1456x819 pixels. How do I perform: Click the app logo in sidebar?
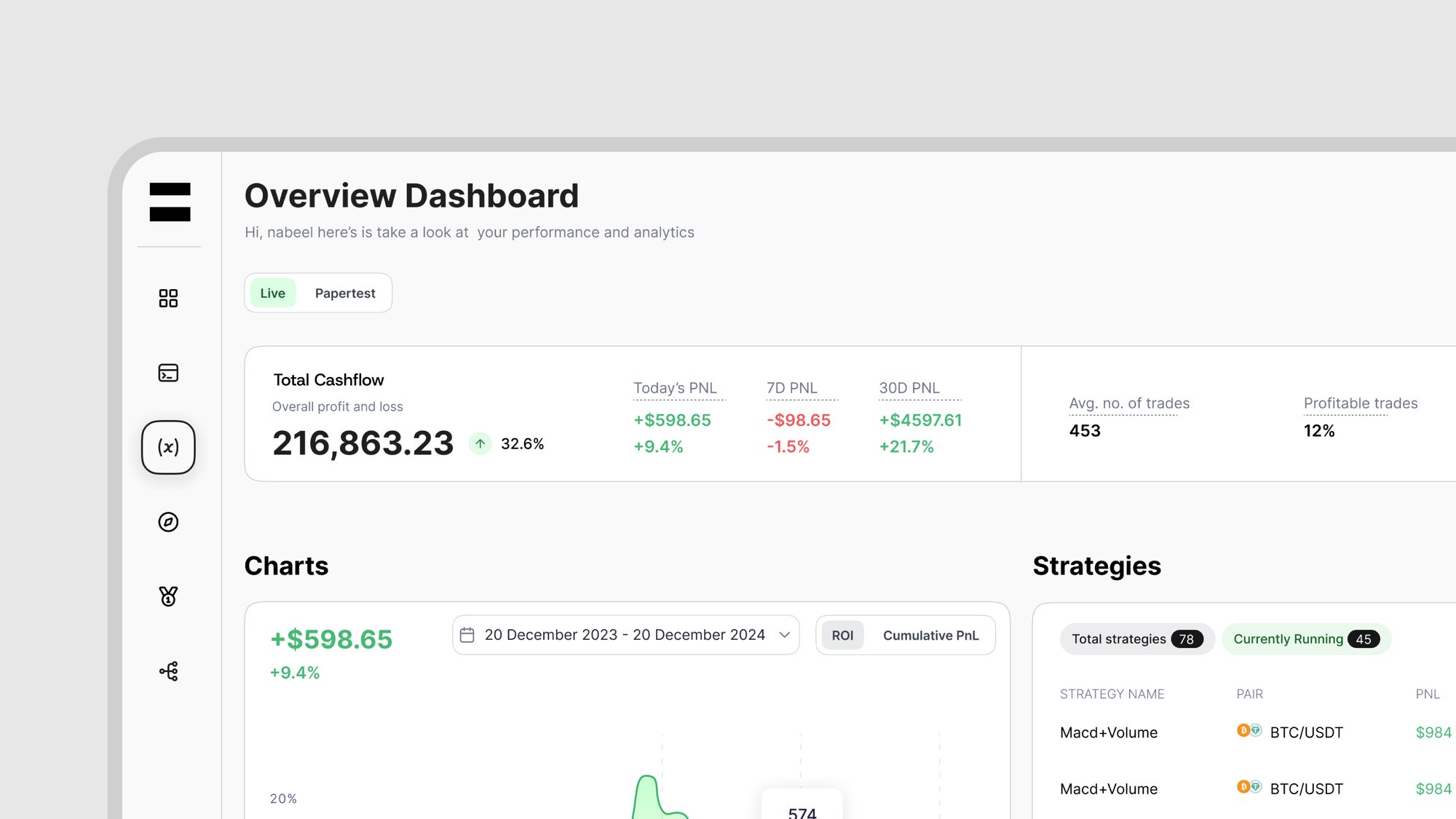[170, 202]
